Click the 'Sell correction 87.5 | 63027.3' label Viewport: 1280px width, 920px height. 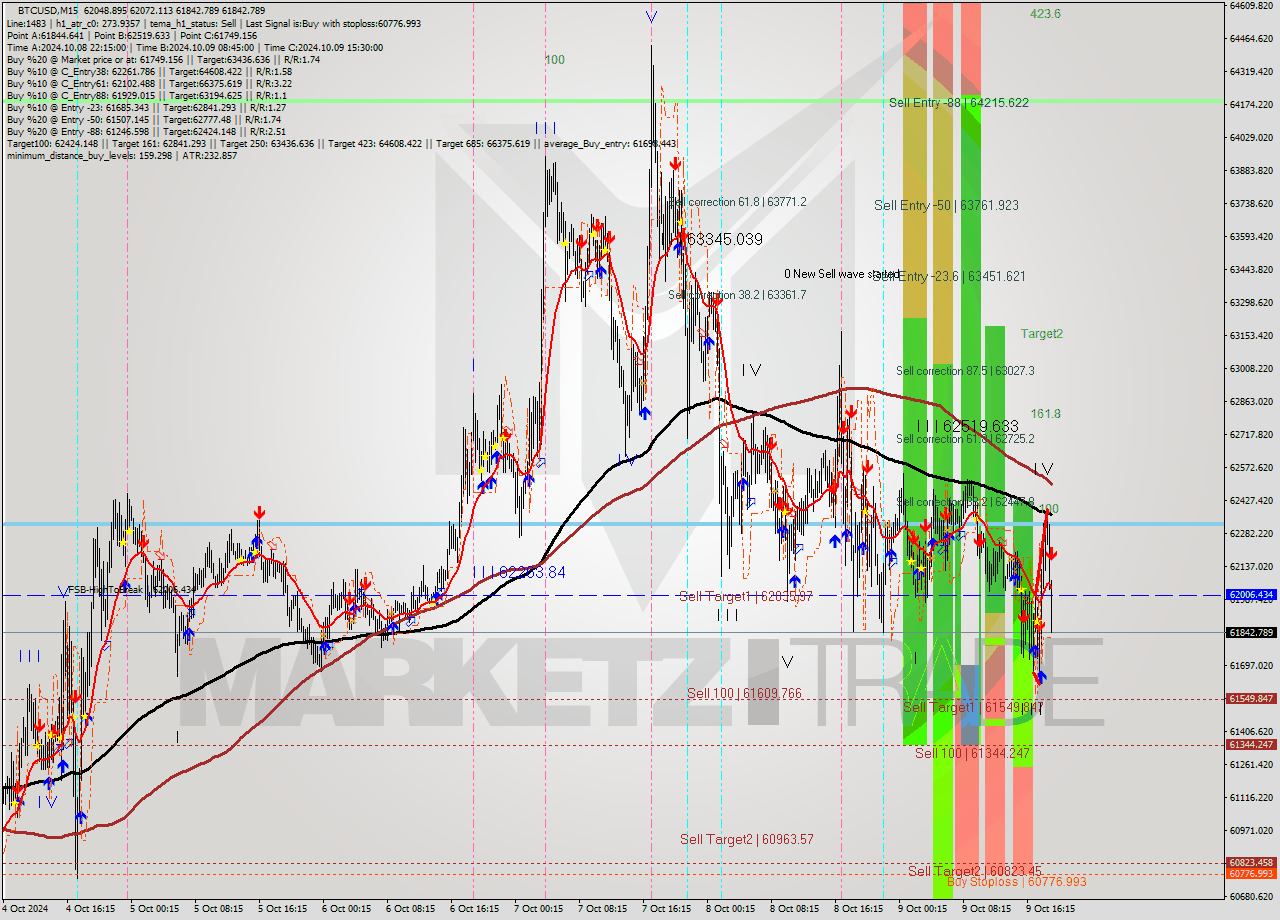click(x=965, y=370)
